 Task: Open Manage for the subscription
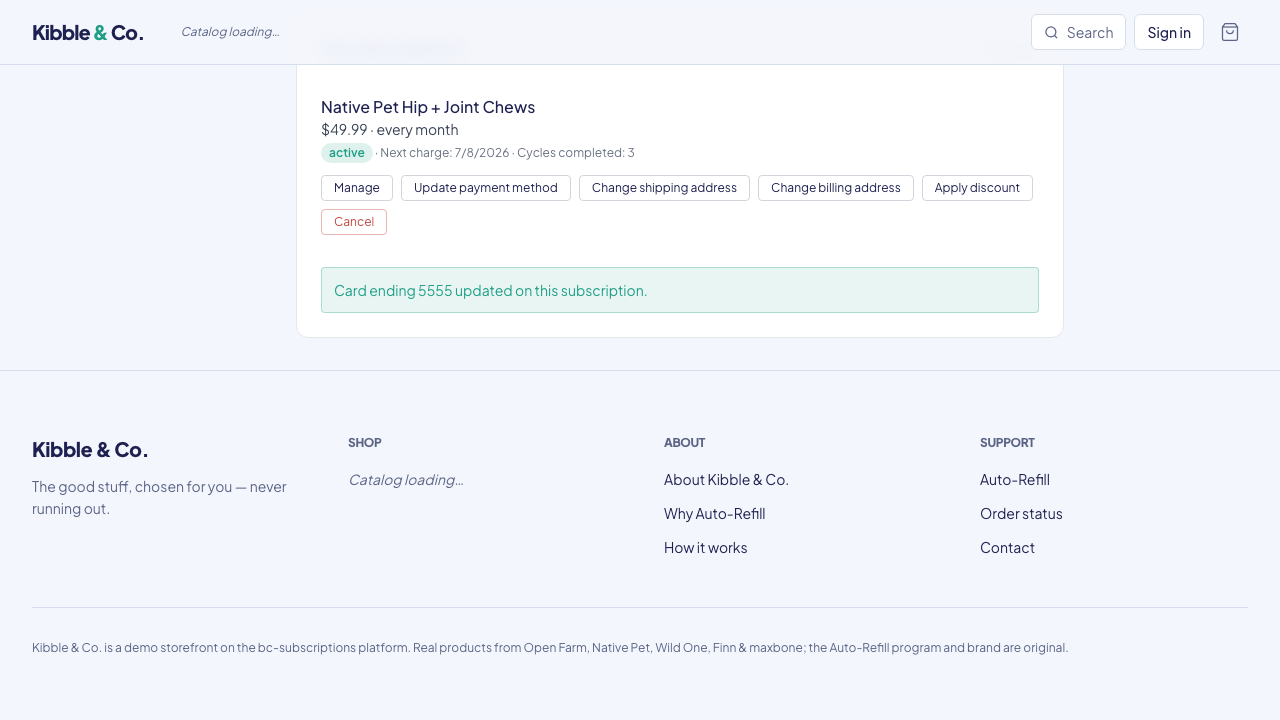point(357,188)
